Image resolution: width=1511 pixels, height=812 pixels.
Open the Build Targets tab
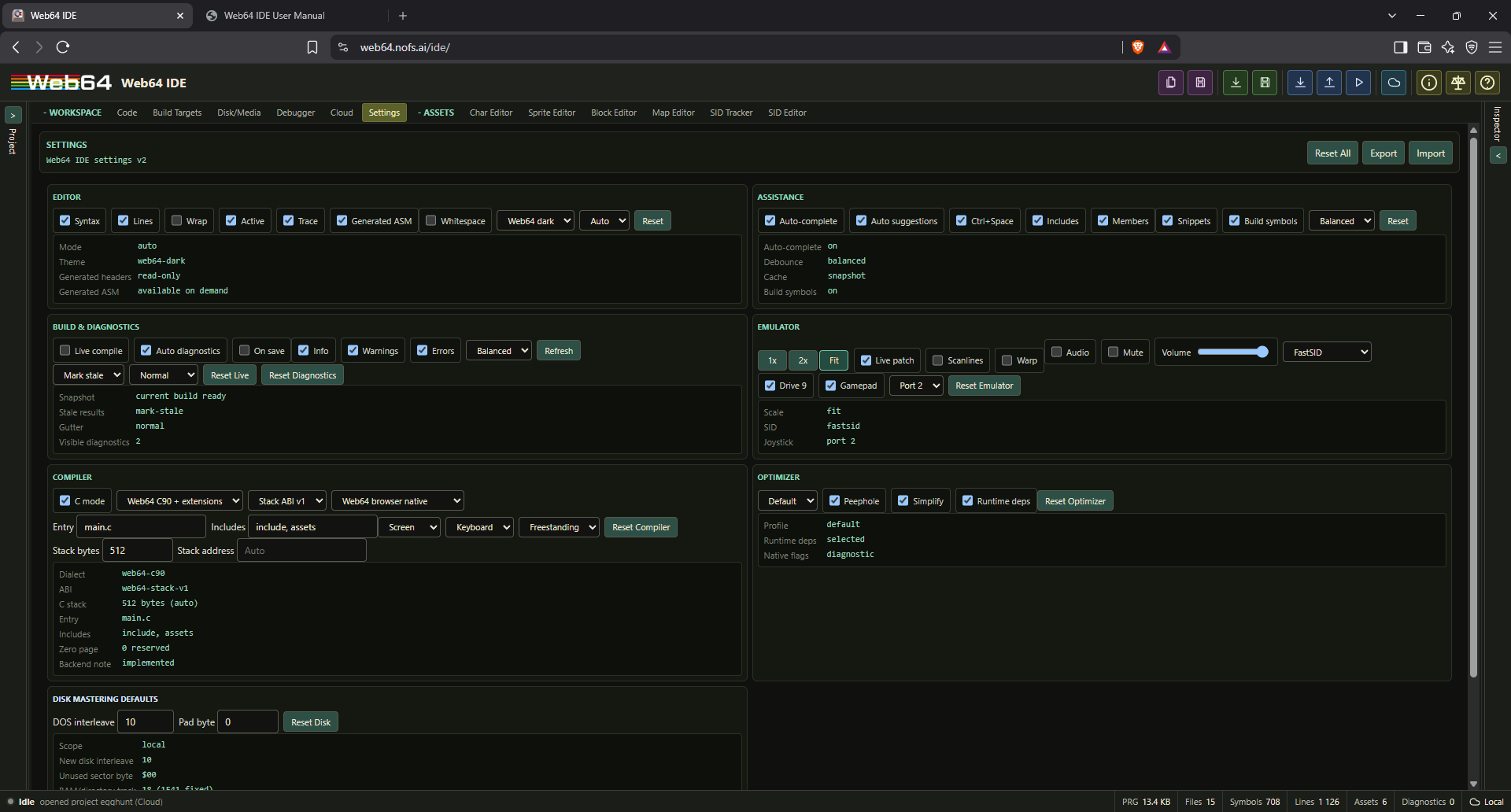pos(177,113)
